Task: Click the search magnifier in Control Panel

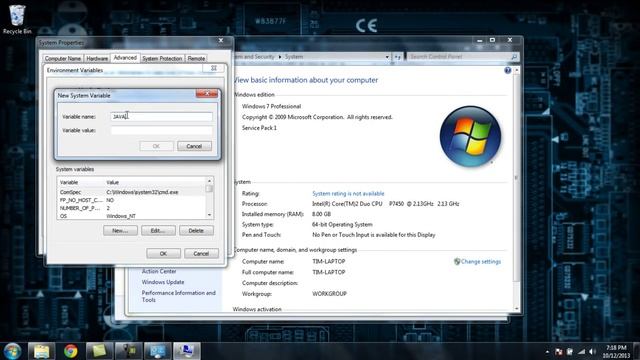Action: pos(514,57)
